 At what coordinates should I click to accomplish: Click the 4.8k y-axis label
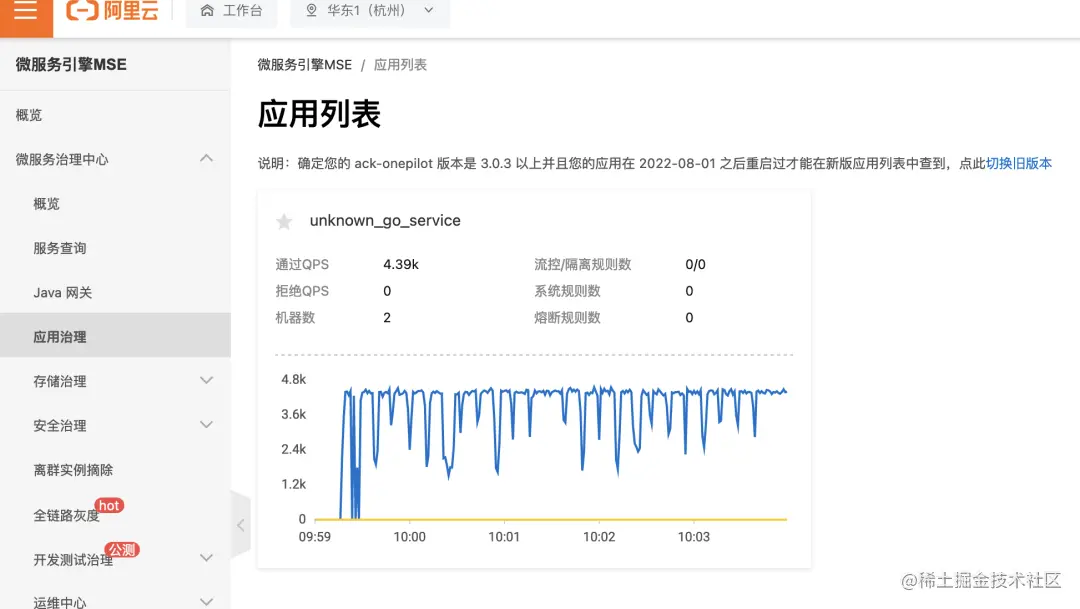click(293, 380)
